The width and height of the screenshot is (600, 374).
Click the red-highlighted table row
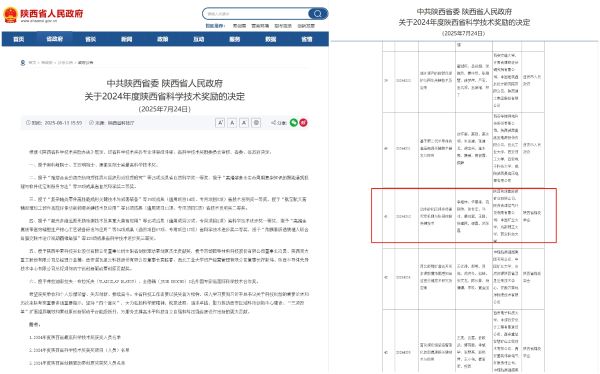click(x=464, y=216)
